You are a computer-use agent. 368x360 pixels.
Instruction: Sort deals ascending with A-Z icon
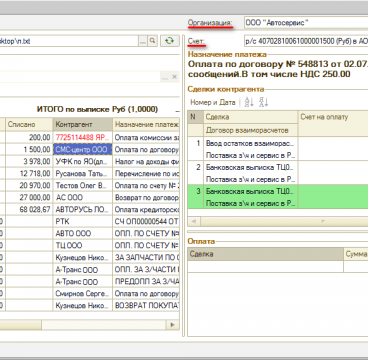249,102
